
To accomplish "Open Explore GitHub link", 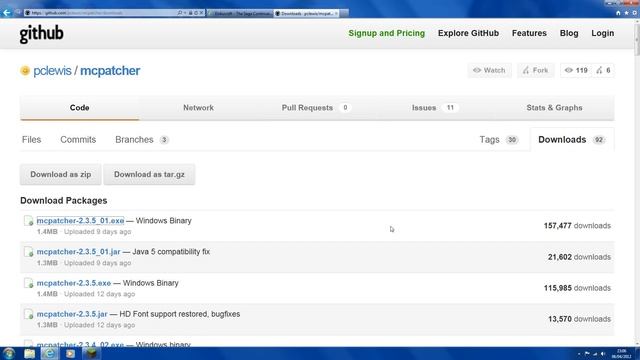I will pos(468,33).
